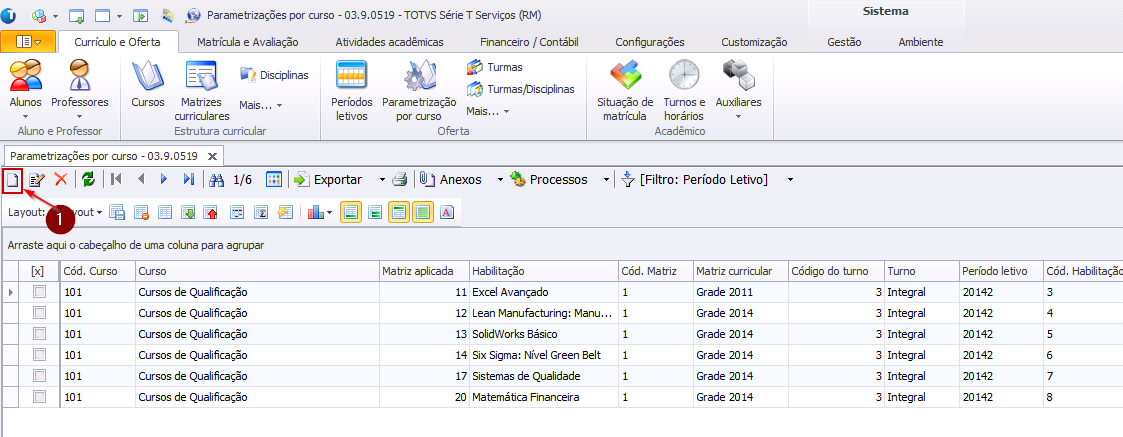1123x437 pixels.
Task: Expand the Processos dropdown arrow
Action: (606, 180)
